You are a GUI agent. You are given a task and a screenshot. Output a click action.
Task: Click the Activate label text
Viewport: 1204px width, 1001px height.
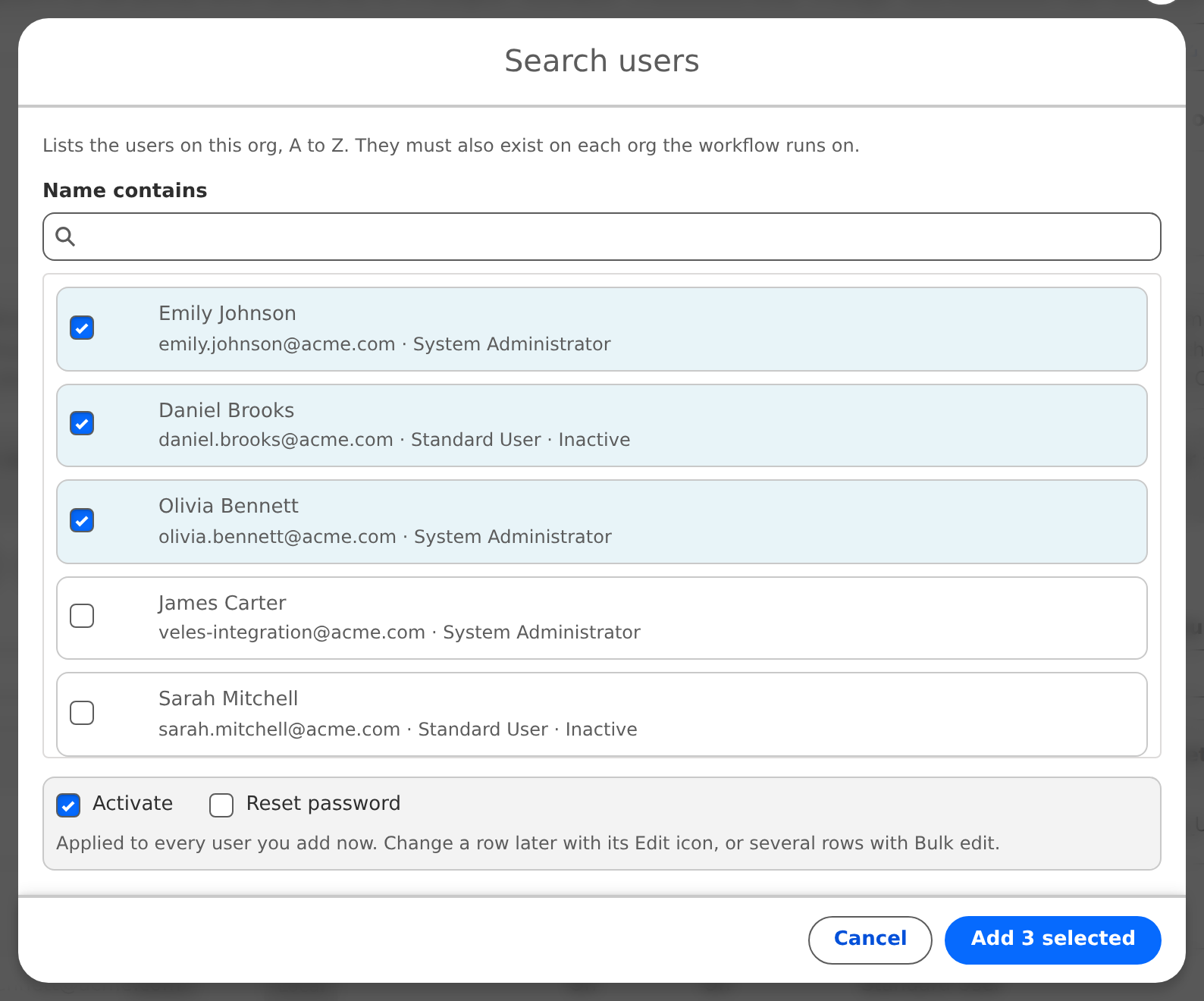click(x=133, y=804)
